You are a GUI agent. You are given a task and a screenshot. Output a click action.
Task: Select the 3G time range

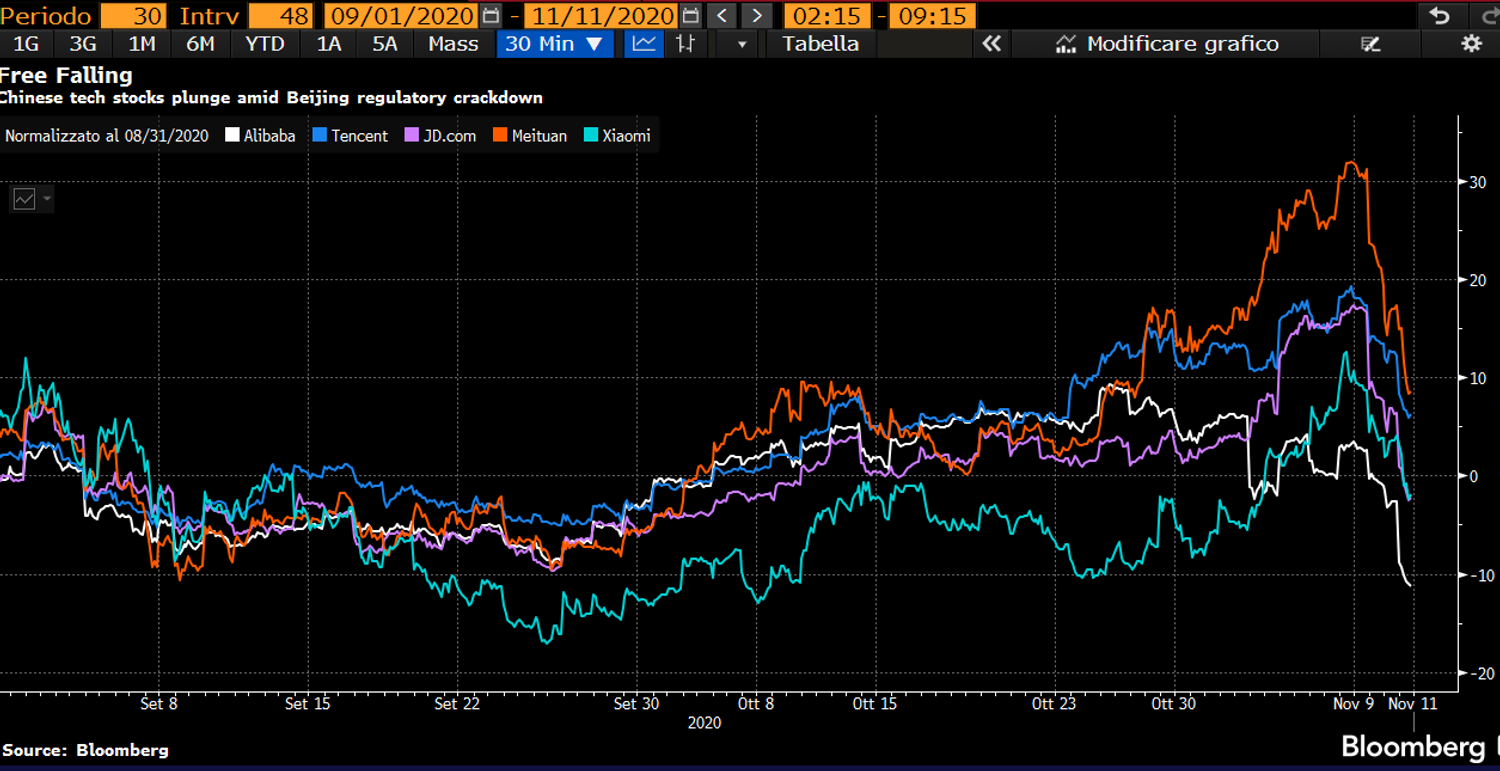[x=83, y=44]
